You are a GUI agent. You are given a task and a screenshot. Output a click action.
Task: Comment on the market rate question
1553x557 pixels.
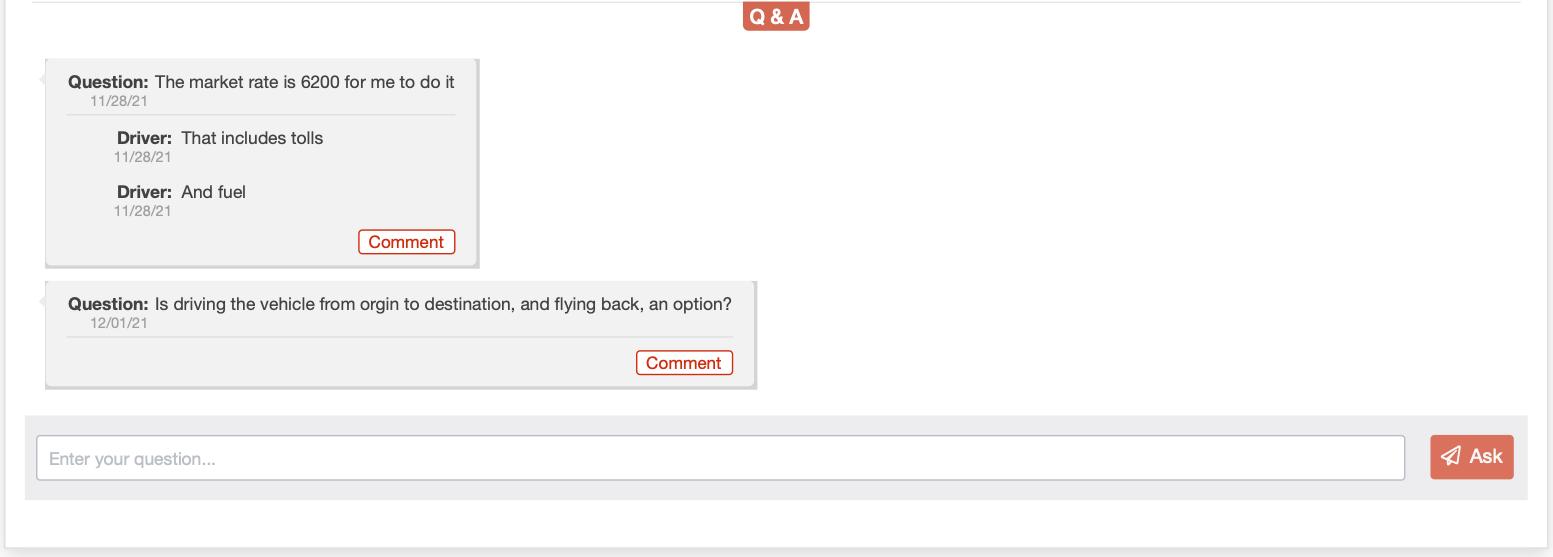(x=406, y=242)
